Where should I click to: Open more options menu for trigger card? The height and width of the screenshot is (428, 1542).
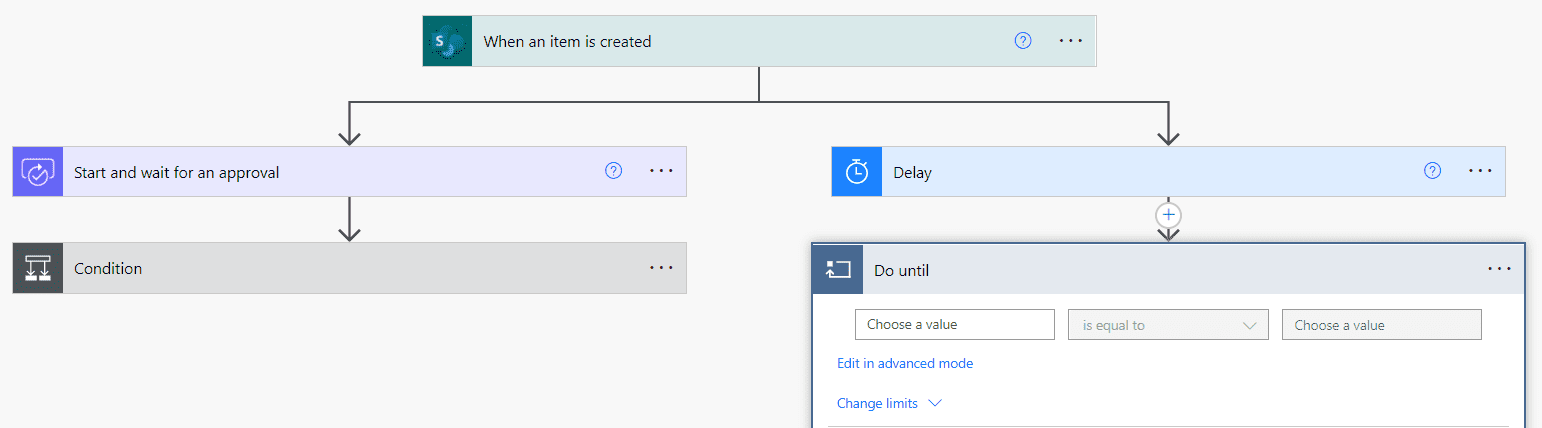click(1071, 41)
